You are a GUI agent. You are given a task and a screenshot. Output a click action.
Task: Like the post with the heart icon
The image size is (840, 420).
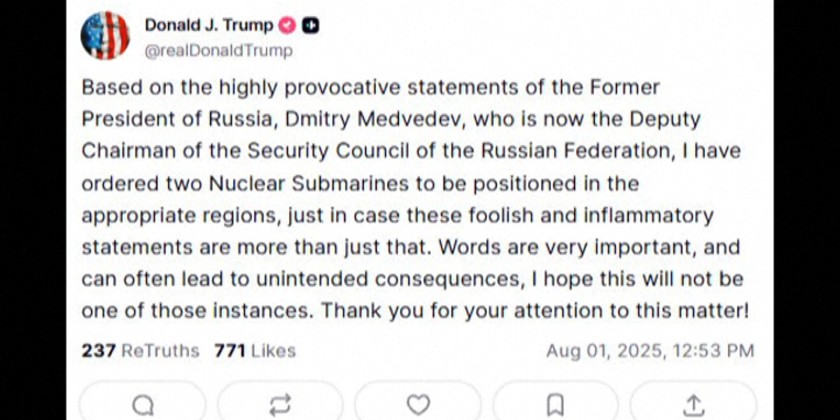tap(418, 404)
